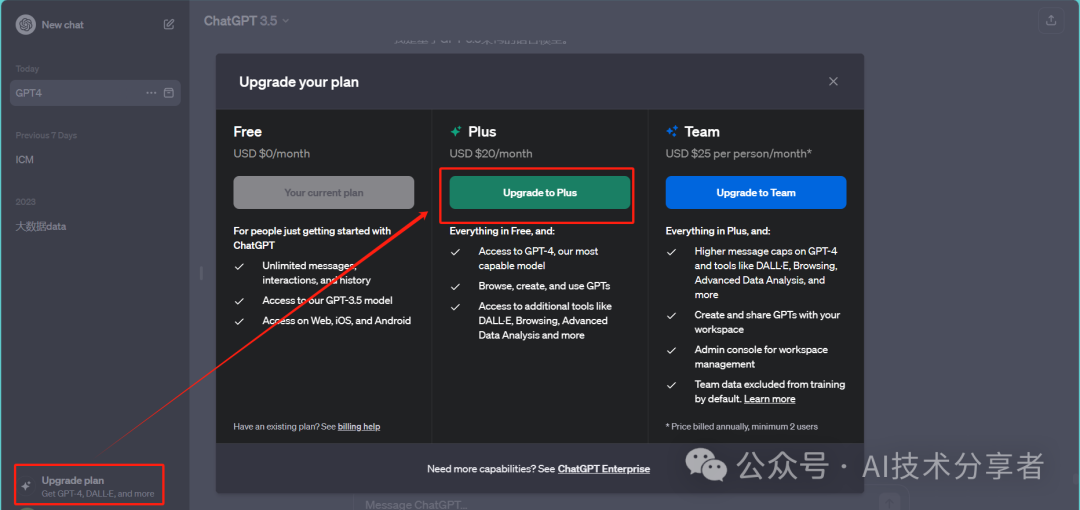Click the Learn more link under Team

pos(770,399)
